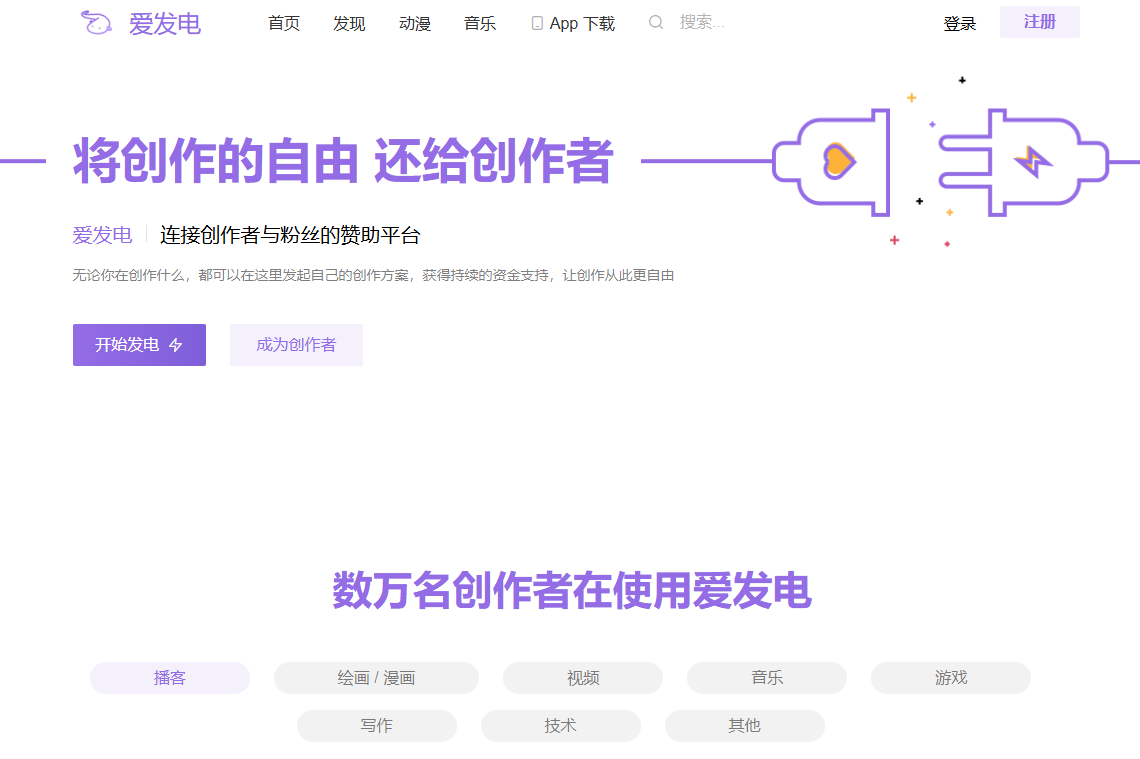Go to the 发现 page
The image size is (1140, 759).
pos(349,23)
